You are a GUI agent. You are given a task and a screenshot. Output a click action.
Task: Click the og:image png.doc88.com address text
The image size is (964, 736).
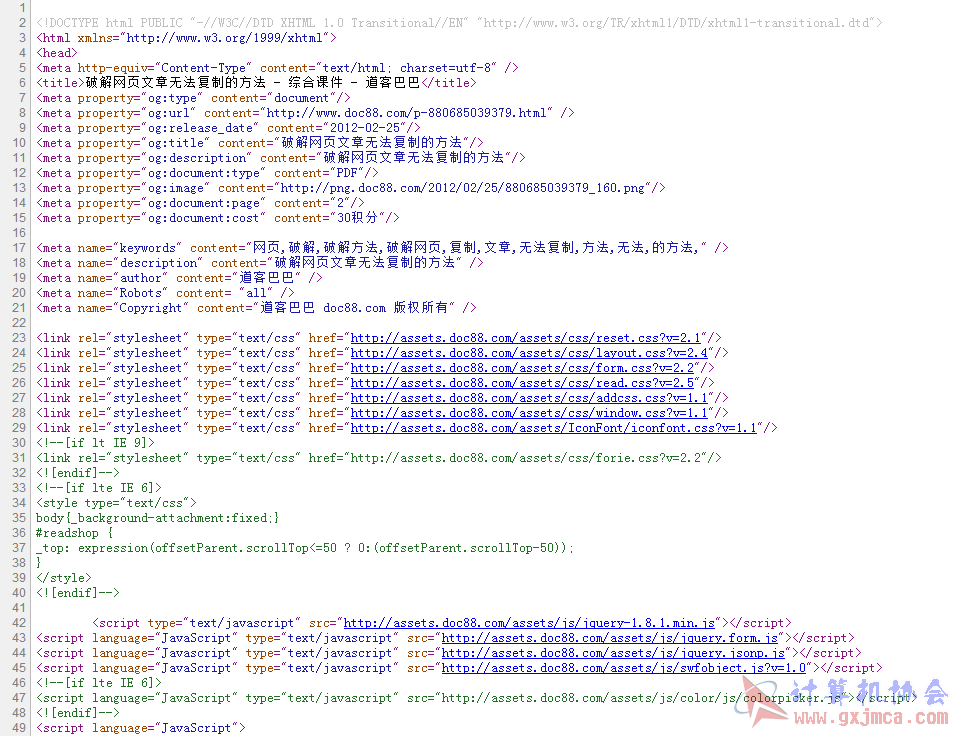[x=463, y=188]
